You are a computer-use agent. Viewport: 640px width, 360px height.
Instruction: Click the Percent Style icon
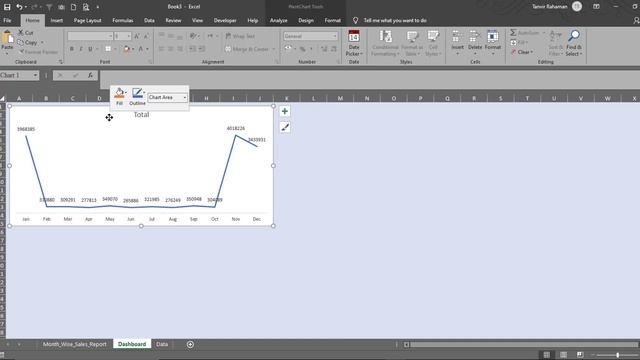click(x=302, y=49)
